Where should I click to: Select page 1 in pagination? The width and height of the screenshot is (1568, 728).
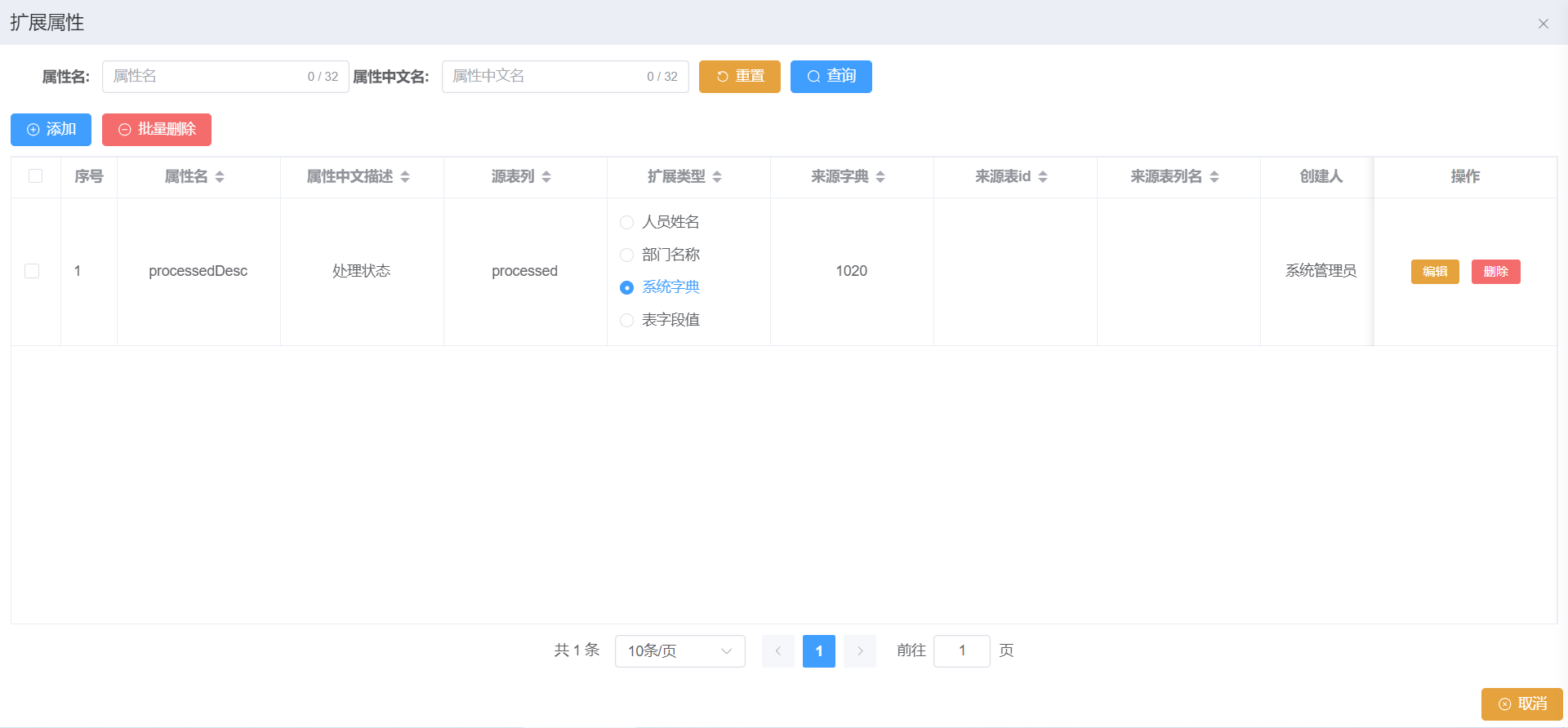point(819,651)
